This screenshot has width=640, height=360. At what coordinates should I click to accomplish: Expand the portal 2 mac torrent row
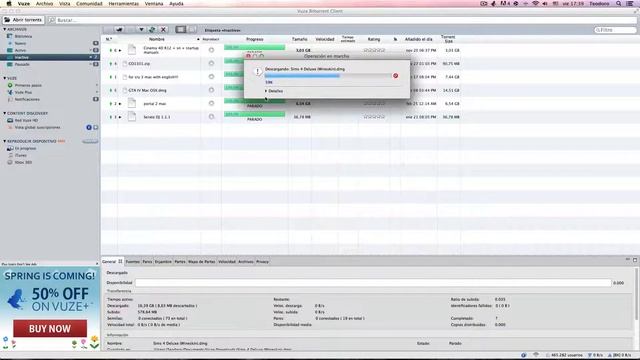(x=120, y=104)
